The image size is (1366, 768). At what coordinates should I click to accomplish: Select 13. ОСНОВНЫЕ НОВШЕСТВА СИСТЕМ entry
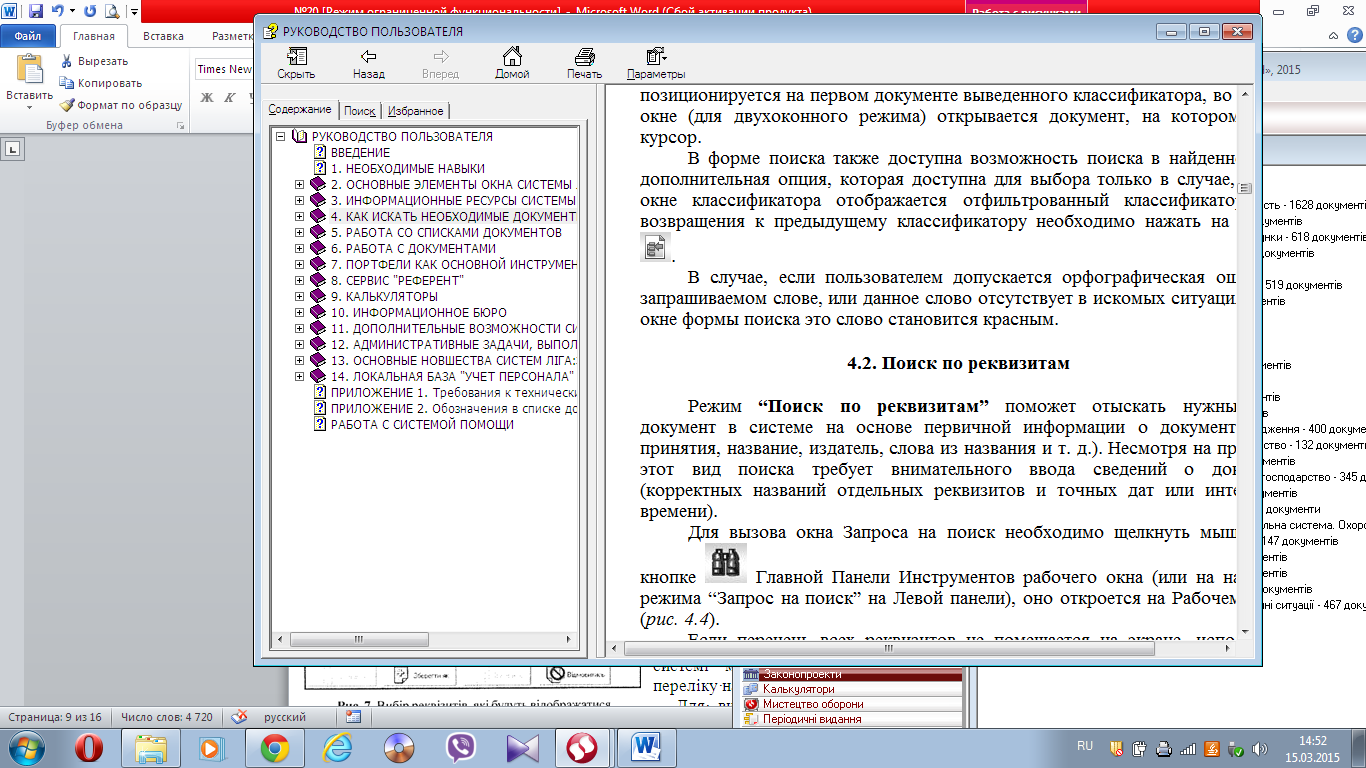454,361
